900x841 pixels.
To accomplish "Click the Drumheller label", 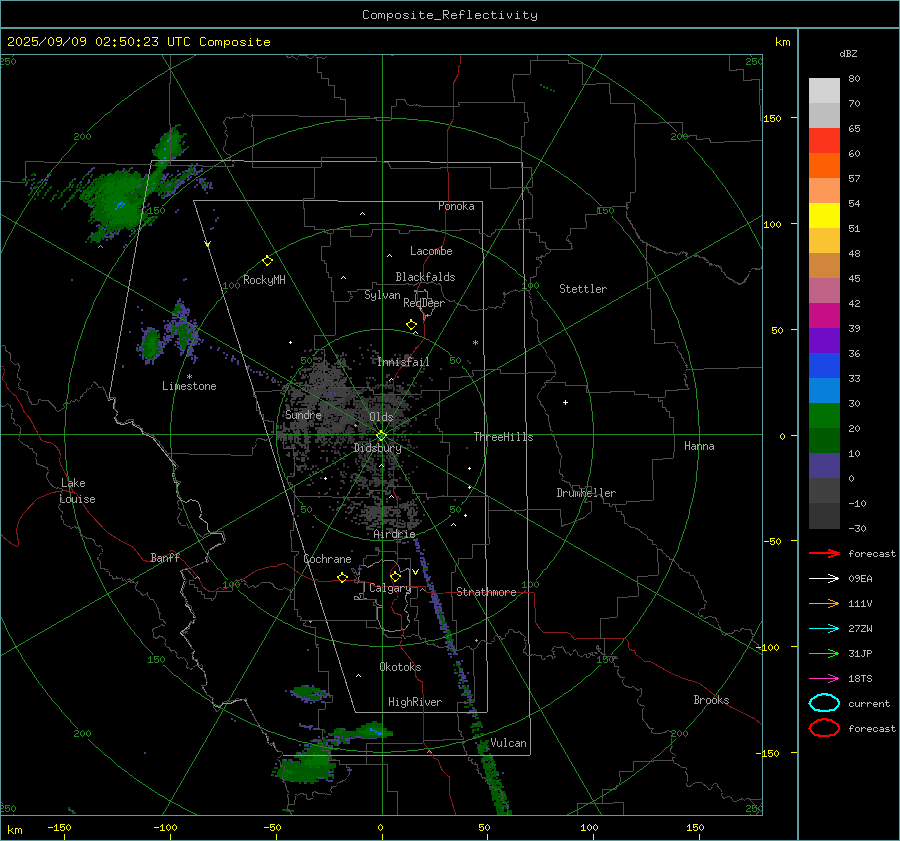I will (586, 493).
